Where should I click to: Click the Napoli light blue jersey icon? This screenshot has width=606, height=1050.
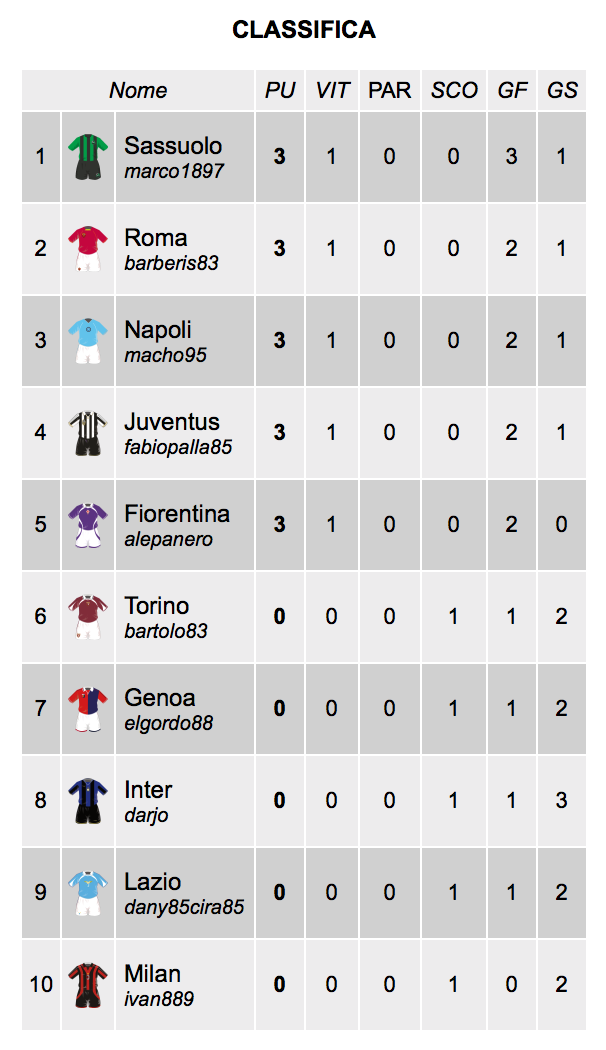coord(88,341)
